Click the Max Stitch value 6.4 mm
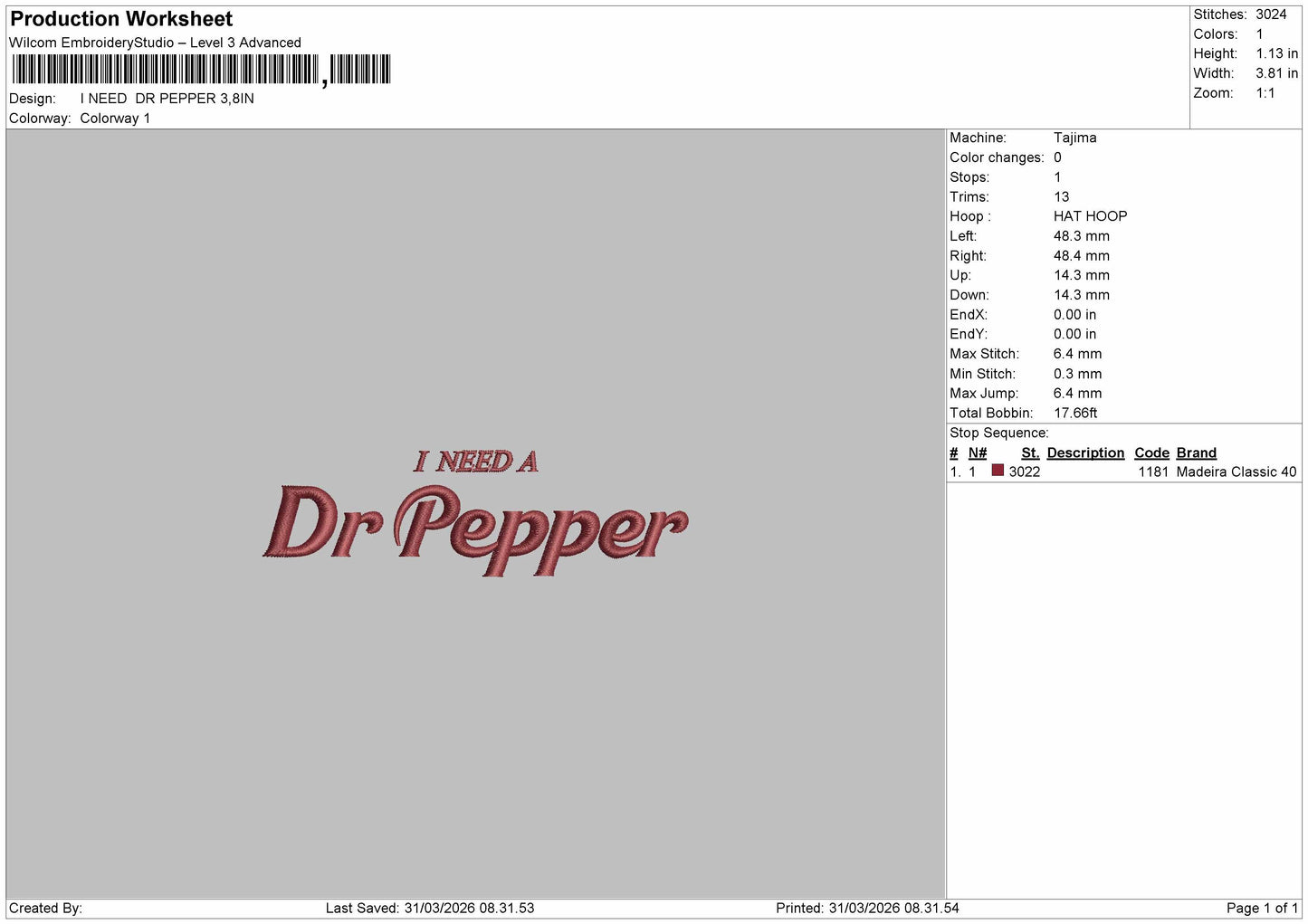The width and height of the screenshot is (1308, 924). pyautogui.click(x=1077, y=354)
